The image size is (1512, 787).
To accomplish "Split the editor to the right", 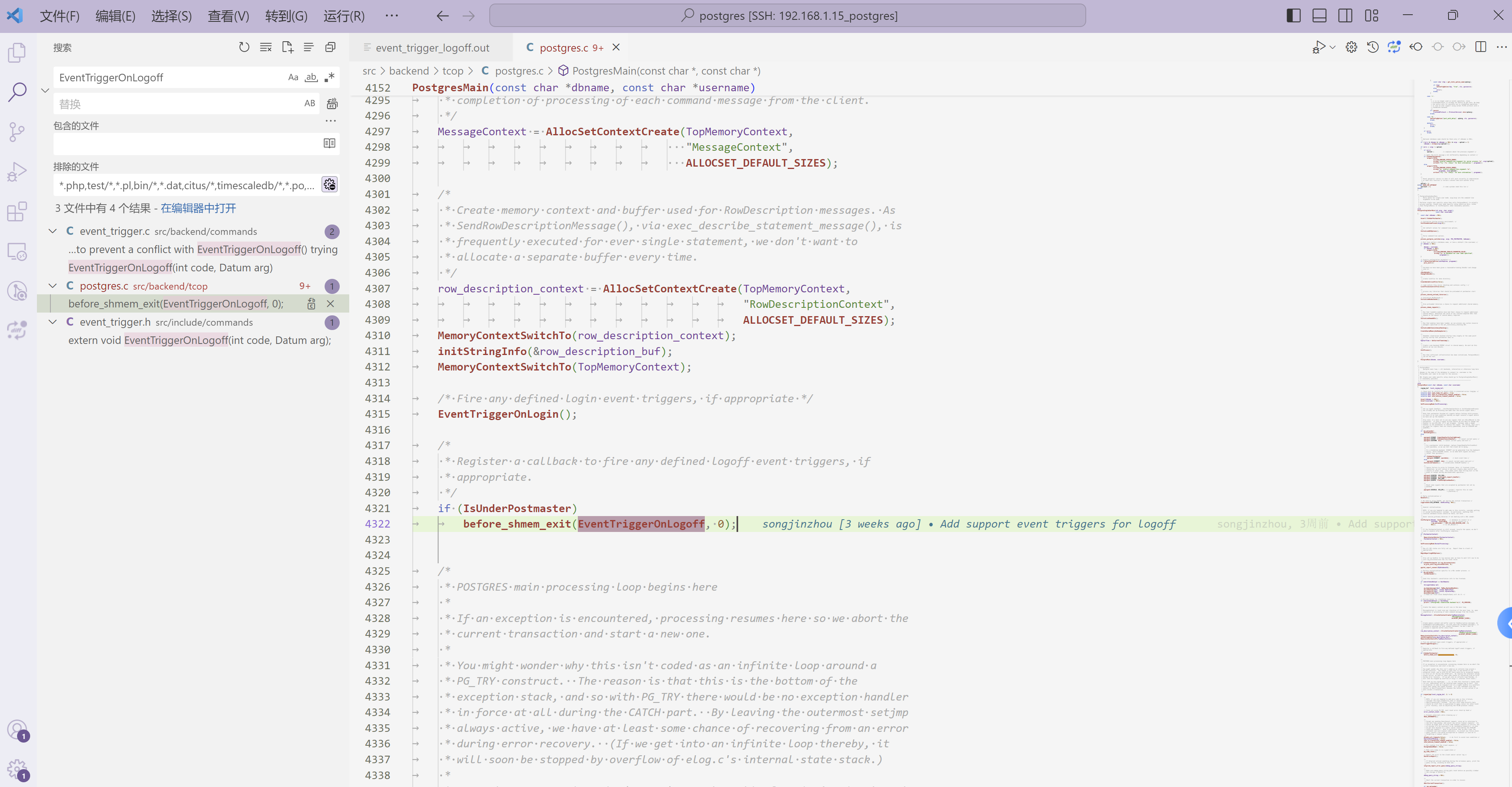I will (1481, 47).
